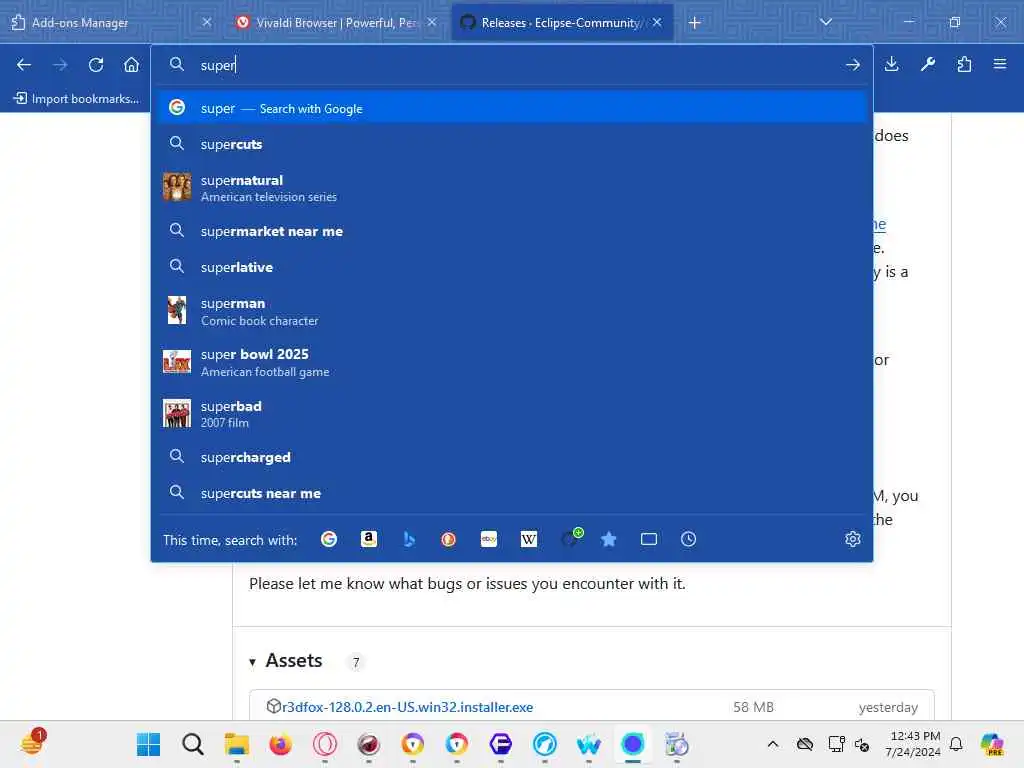This screenshot has width=1024, height=768.
Task: Search bookmarks with the star icon
Action: pyautogui.click(x=609, y=539)
